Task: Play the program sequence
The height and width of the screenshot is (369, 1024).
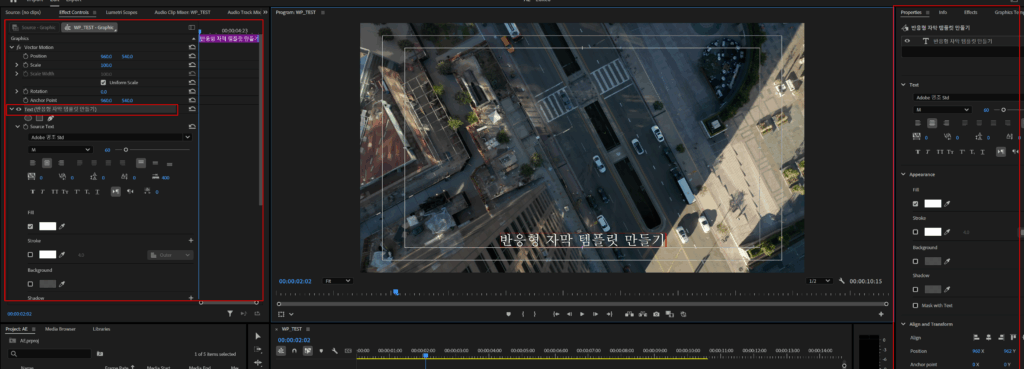Action: (x=582, y=314)
